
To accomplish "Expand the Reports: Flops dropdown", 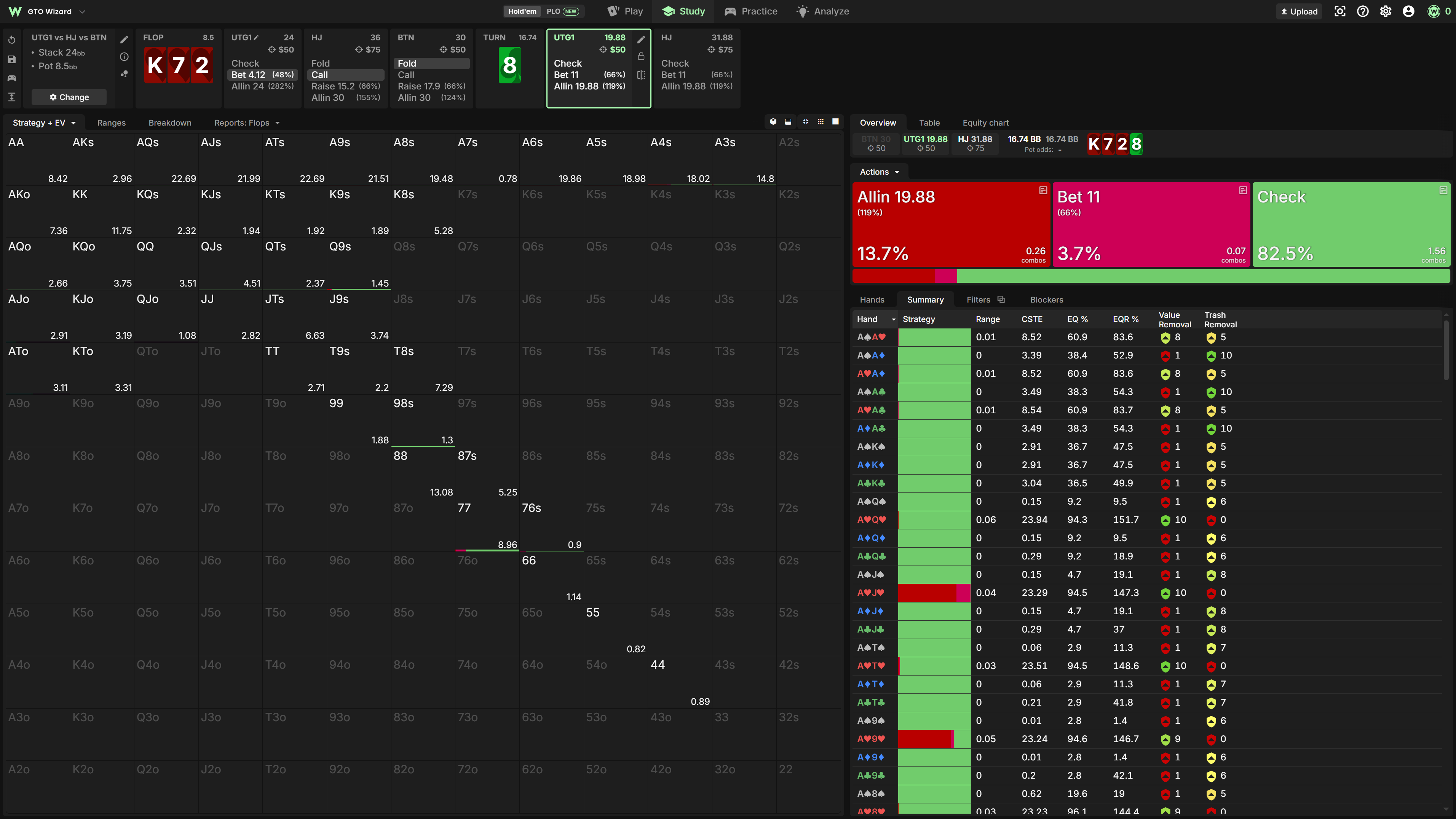I will 246,123.
